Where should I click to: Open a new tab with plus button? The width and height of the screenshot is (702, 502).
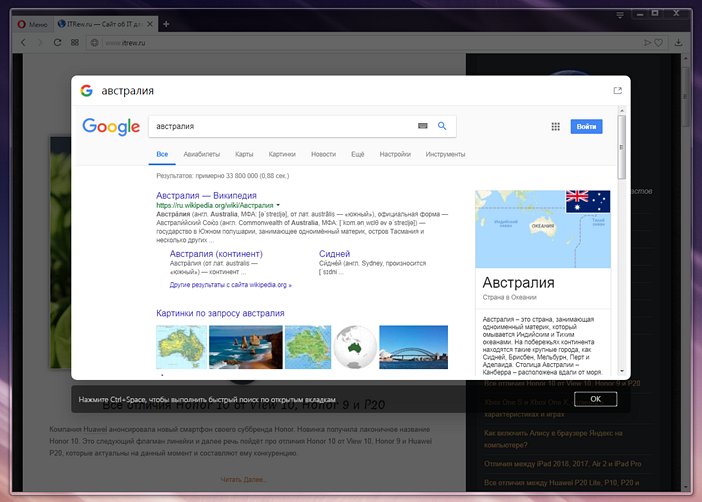[166, 24]
